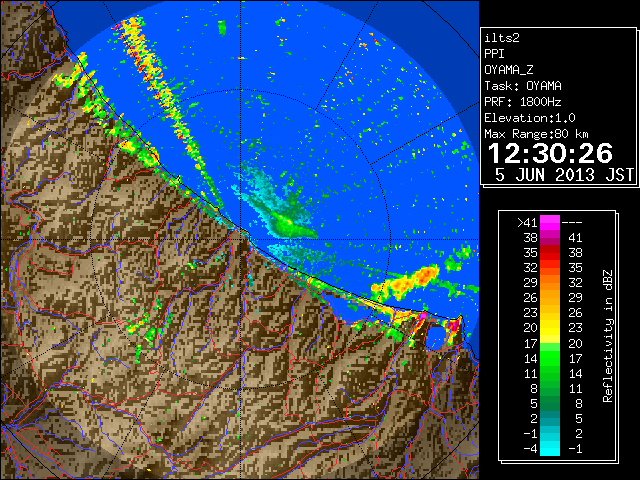The height and width of the screenshot is (480, 640).
Task: Select the 'Task: OYAMA' line
Action: [x=523, y=86]
